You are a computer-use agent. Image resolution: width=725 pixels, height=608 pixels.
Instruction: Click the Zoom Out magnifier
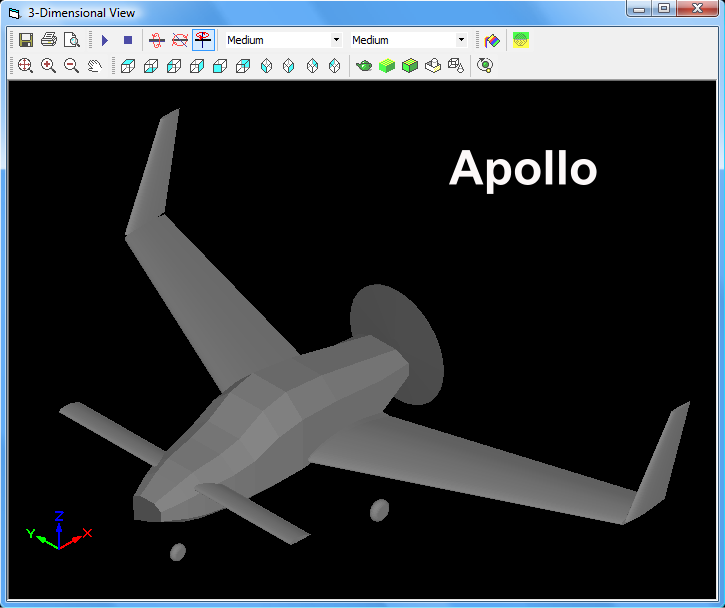[71, 66]
